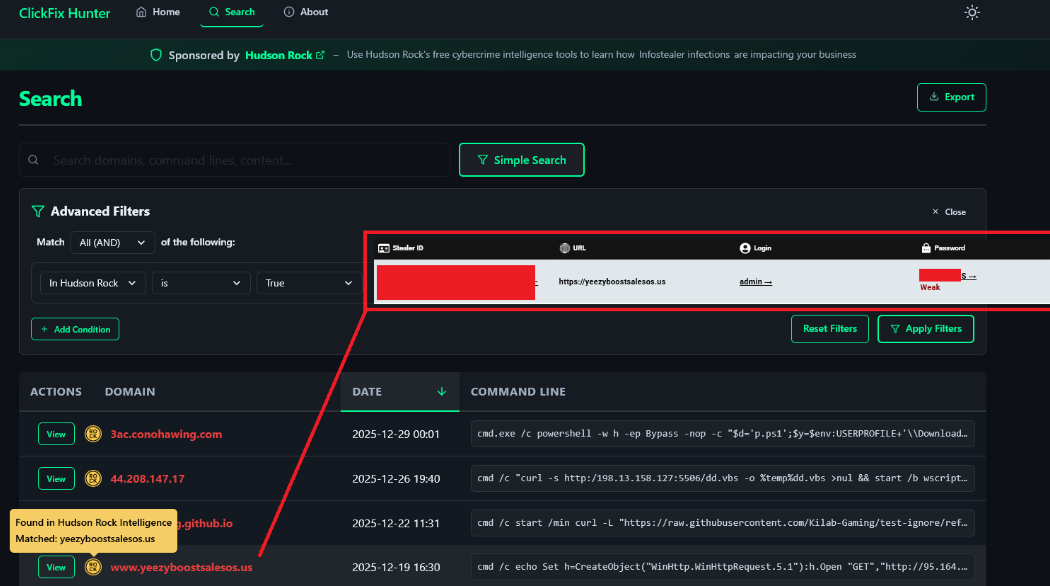1050x586 pixels.
Task: Click the date 2025-12-26 19:40
Action: [396, 479]
